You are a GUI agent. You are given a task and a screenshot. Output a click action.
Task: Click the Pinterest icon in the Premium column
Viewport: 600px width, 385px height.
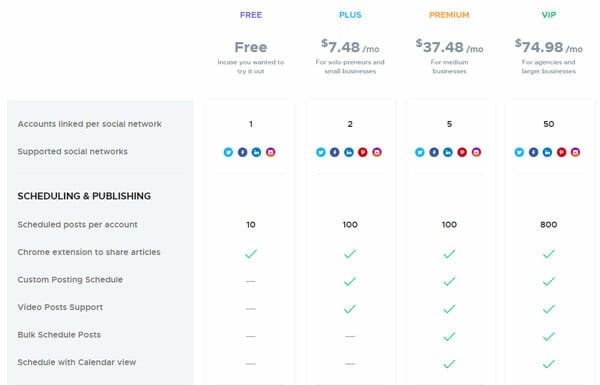(462, 152)
